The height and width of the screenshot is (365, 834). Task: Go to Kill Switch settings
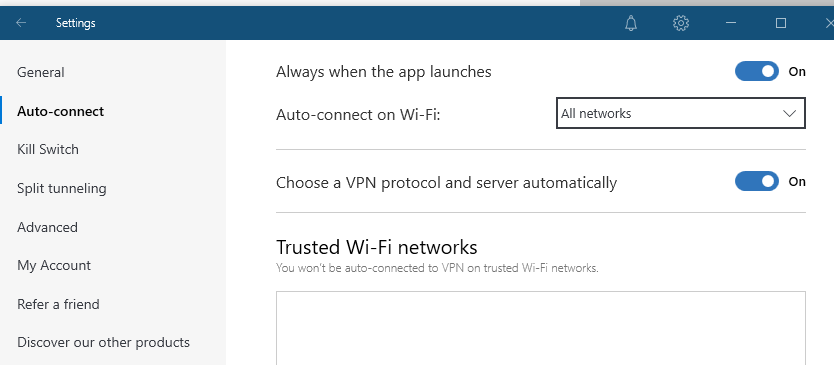click(48, 150)
